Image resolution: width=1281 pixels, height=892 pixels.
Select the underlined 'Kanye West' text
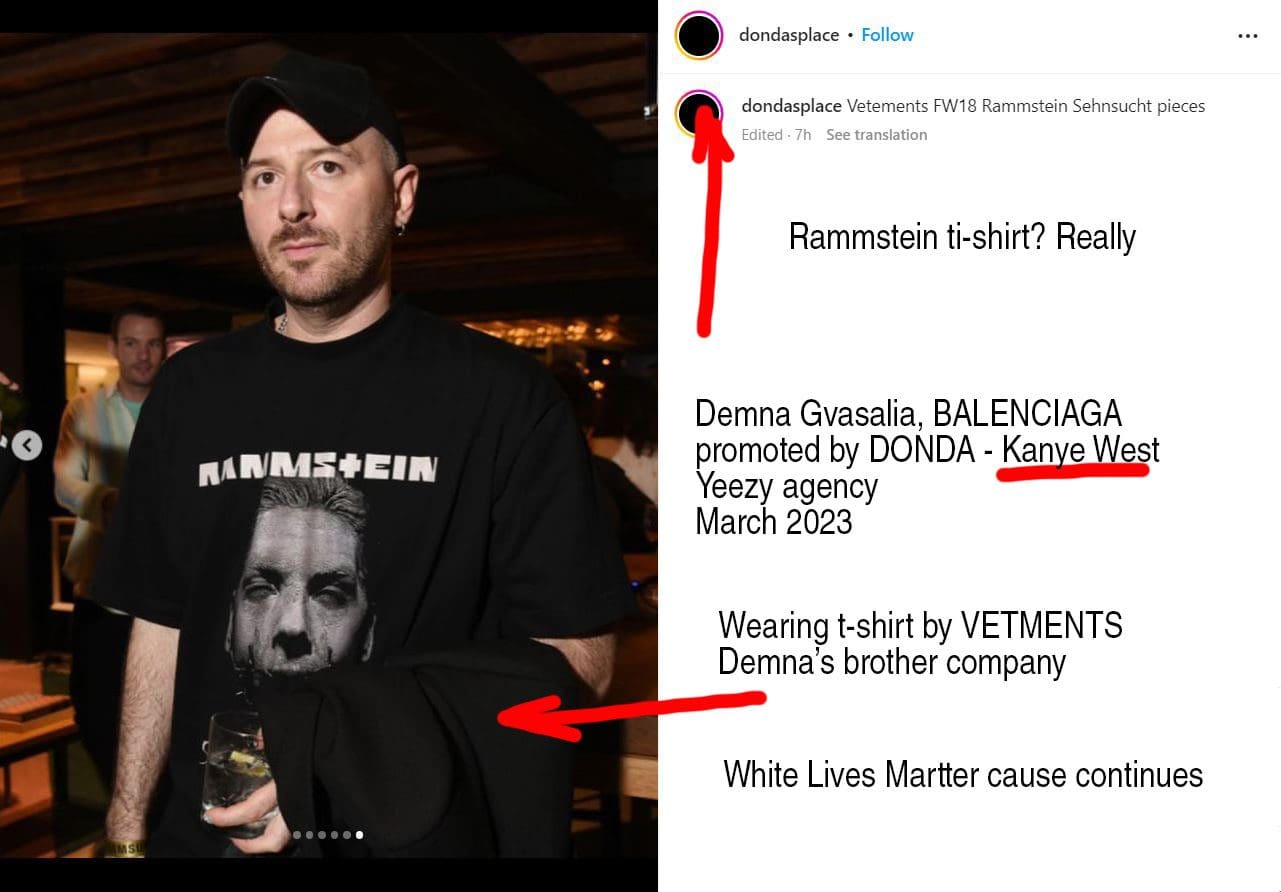[1081, 450]
